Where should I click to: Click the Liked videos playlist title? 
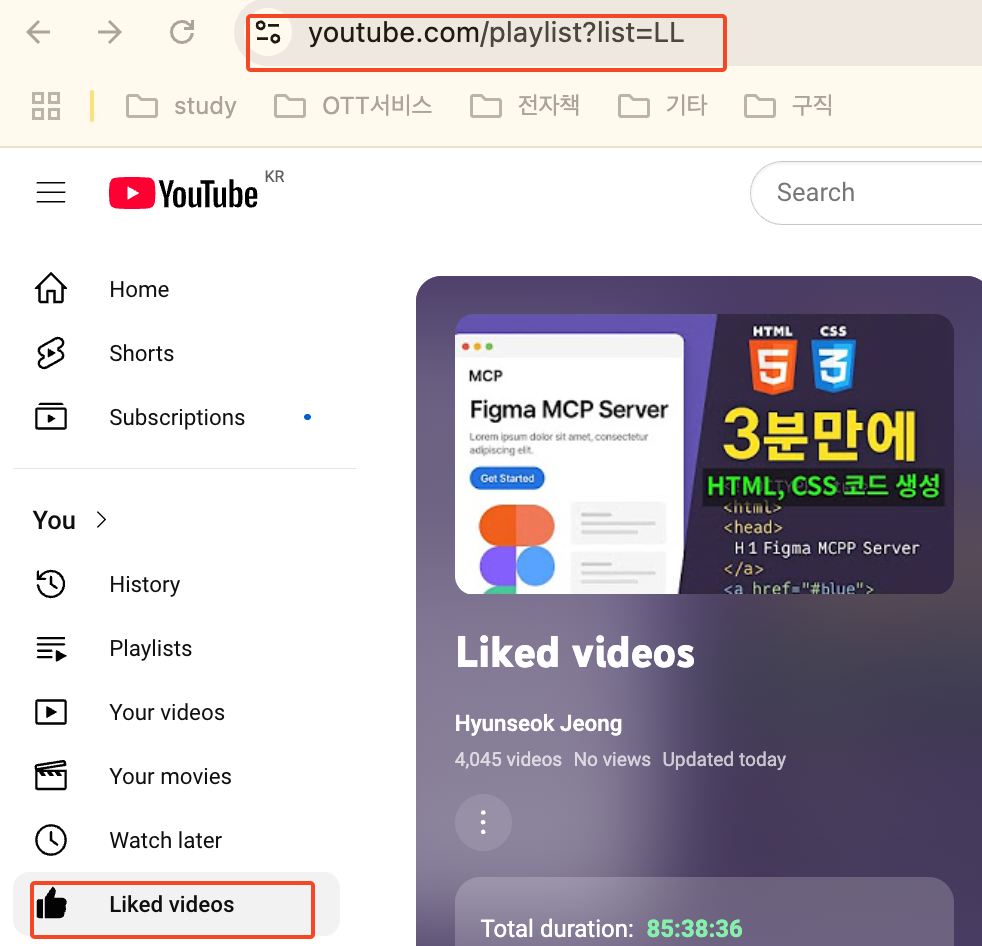[x=575, y=652]
